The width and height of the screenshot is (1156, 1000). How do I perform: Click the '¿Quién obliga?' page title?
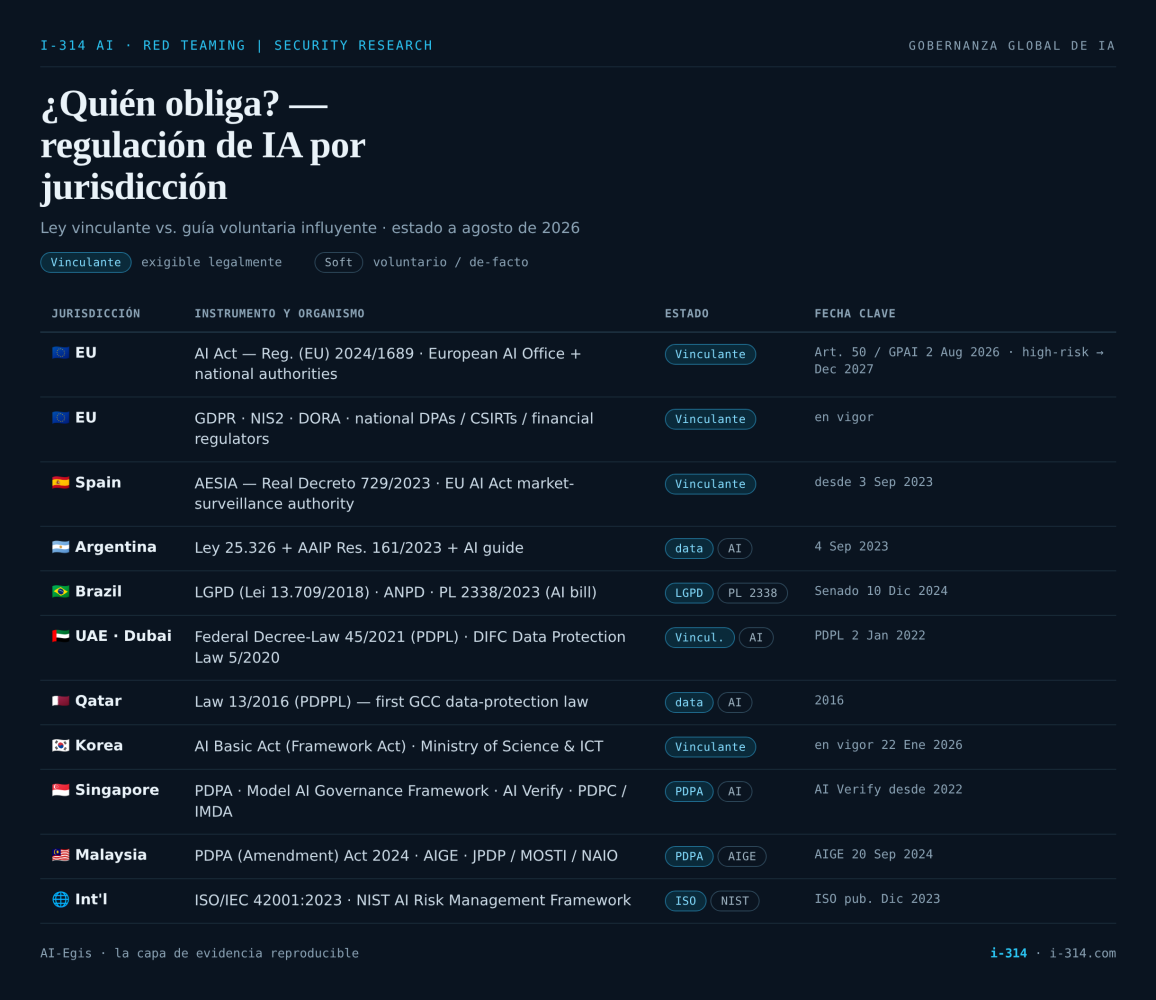pos(203,145)
